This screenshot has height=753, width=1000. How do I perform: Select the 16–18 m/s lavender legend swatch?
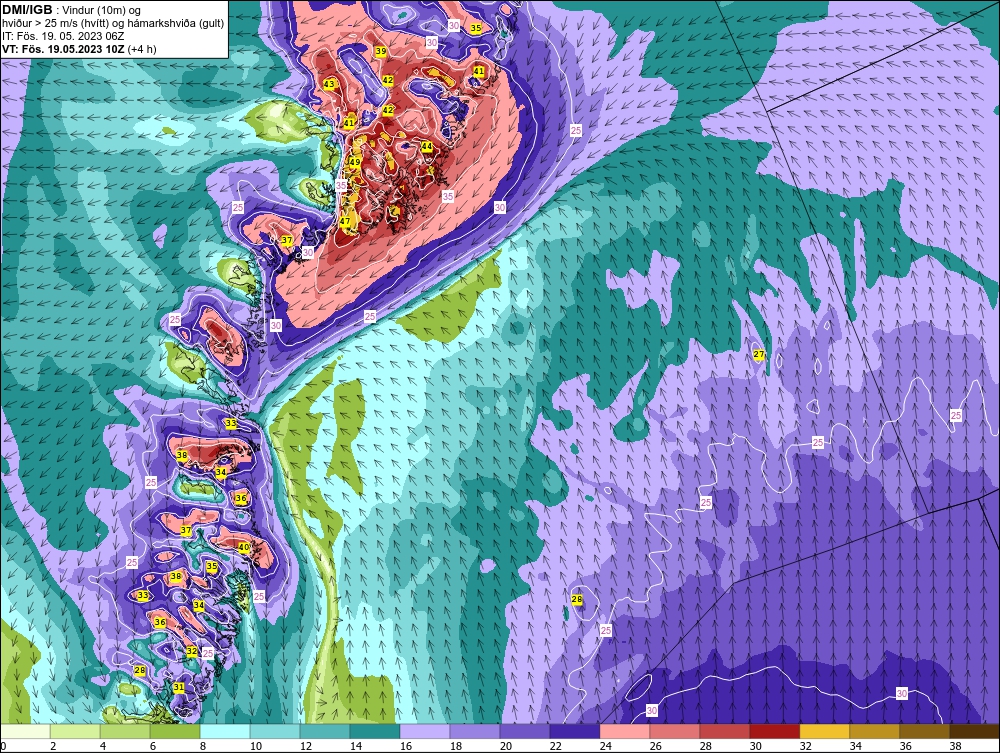click(x=425, y=731)
